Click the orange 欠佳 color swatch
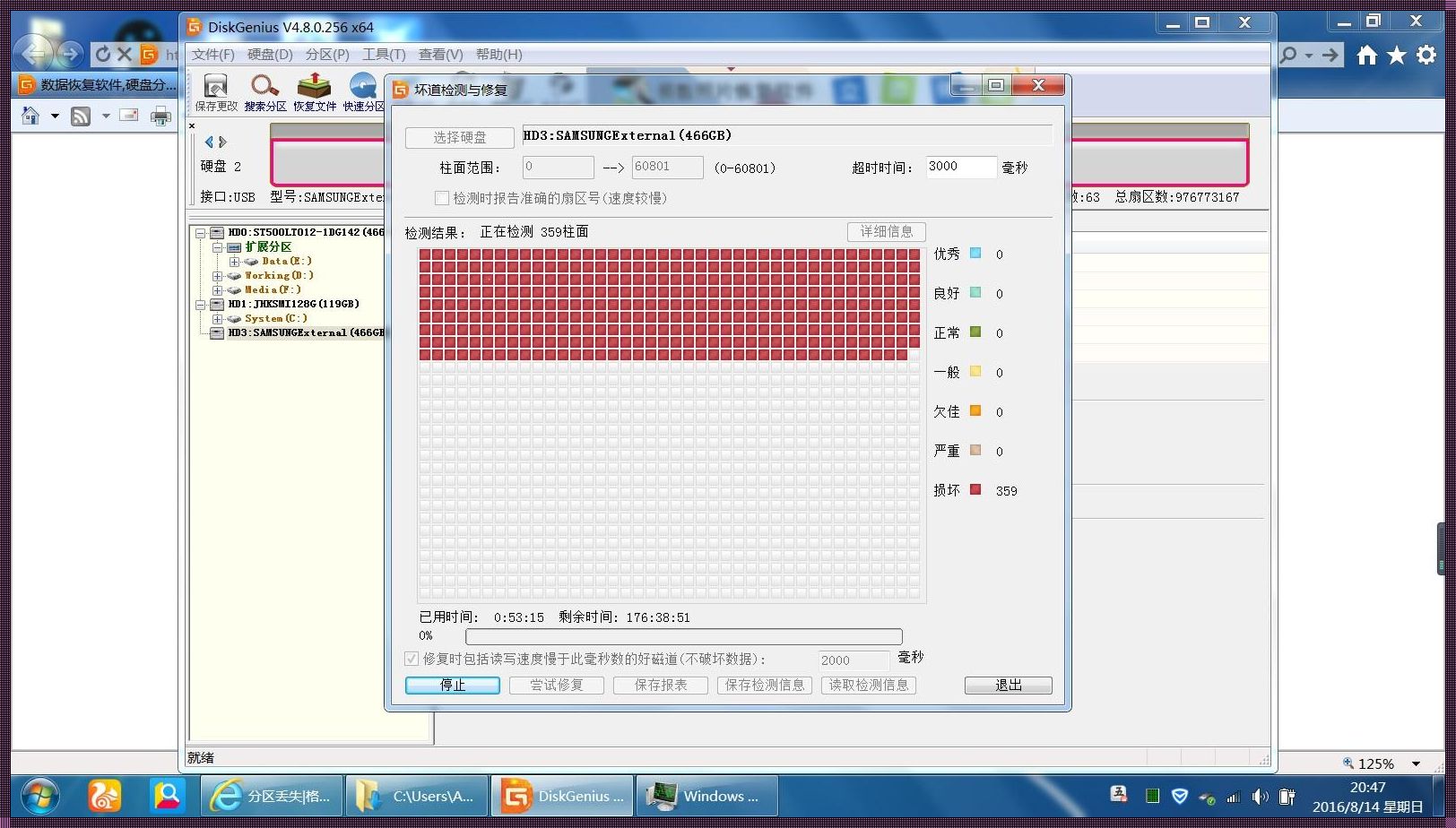1456x828 pixels. coord(975,410)
